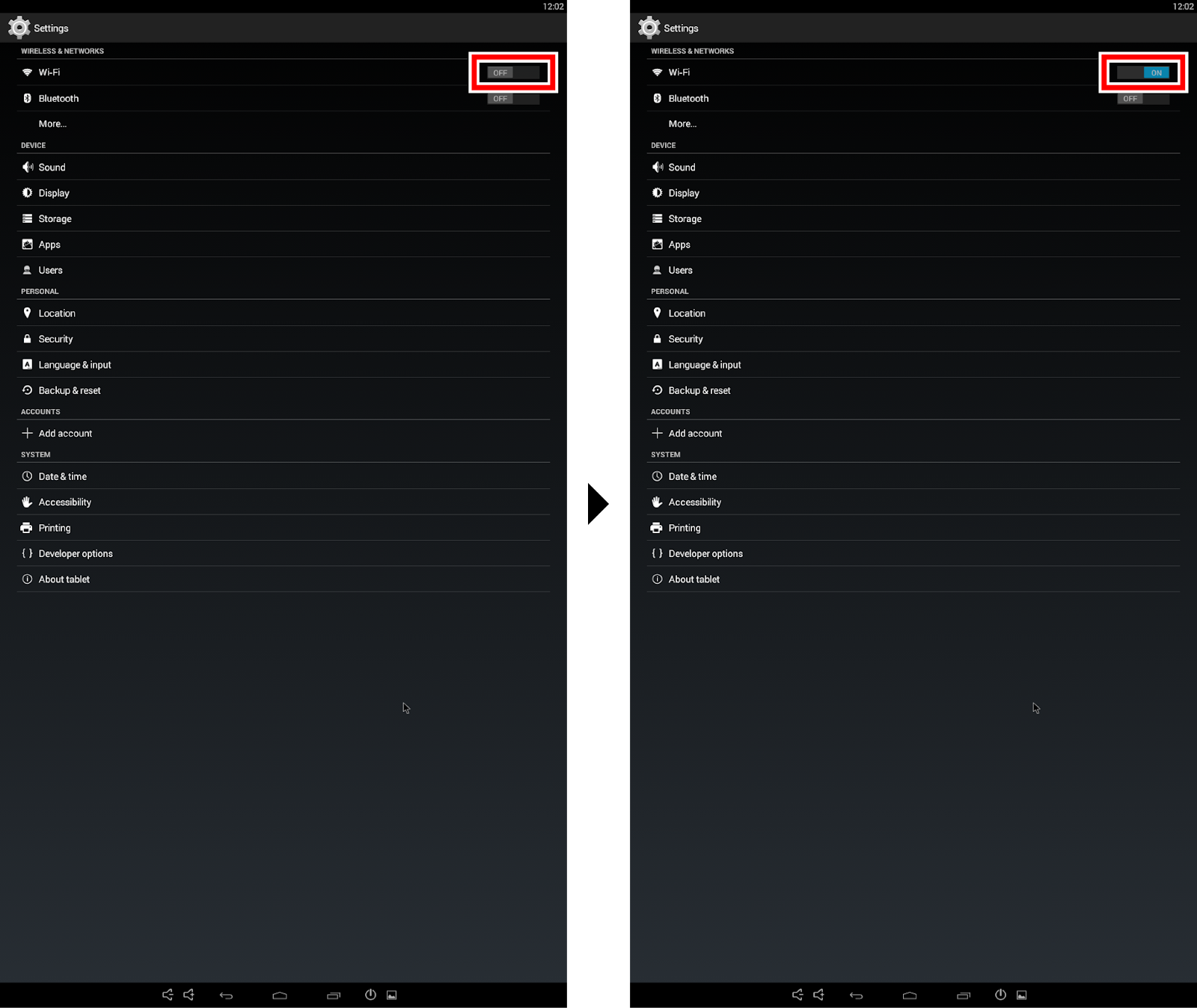1197x1008 pixels.
Task: Click the Add account plus icon, Wi-Fi-off screen
Action: 27,433
